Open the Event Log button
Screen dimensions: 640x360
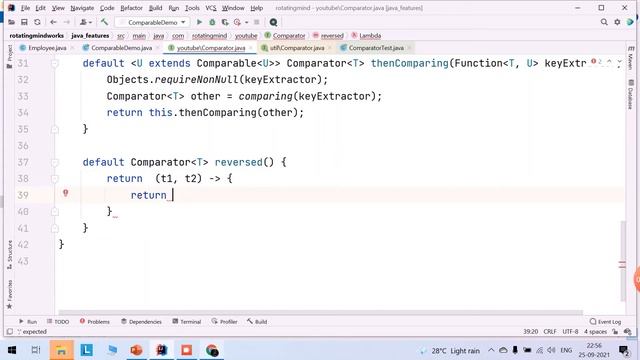[605, 322]
